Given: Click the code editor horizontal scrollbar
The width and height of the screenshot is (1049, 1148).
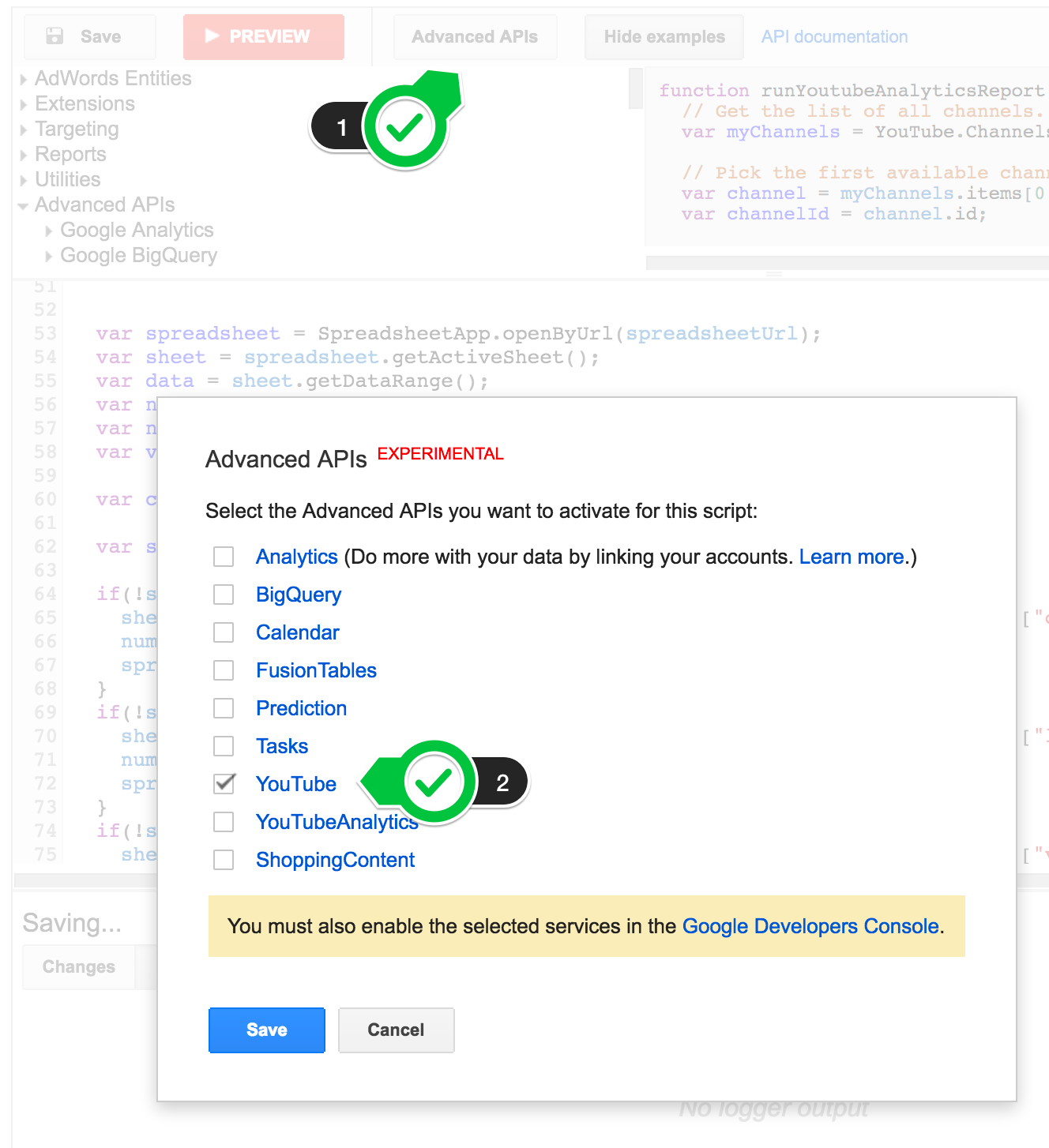Looking at the screenshot, I should tap(85, 880).
